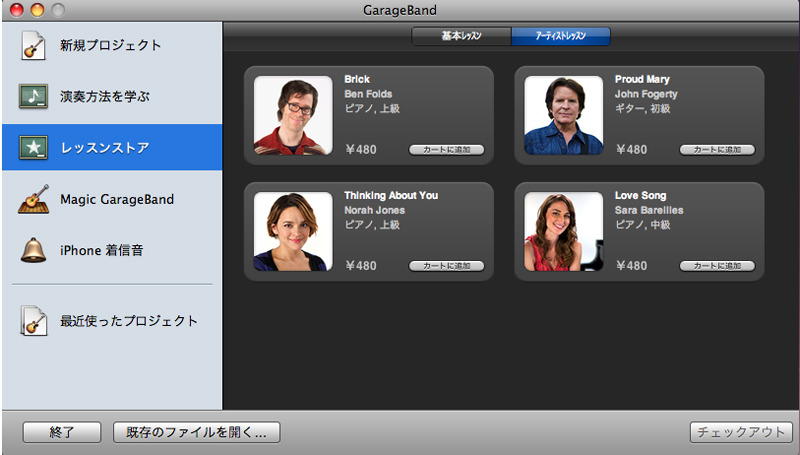Screen dimensions: 800x455
Task: Click the iPhone 着信音 bell icon
Action: click(x=33, y=250)
